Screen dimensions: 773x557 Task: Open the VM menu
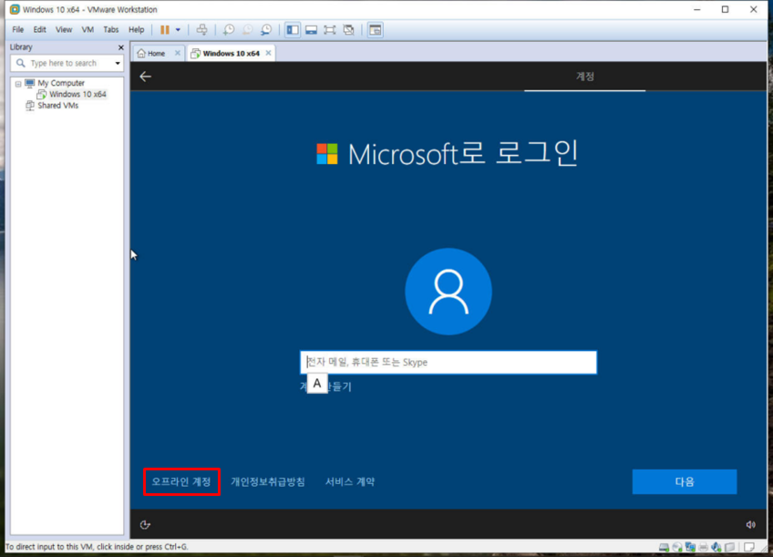coord(88,30)
